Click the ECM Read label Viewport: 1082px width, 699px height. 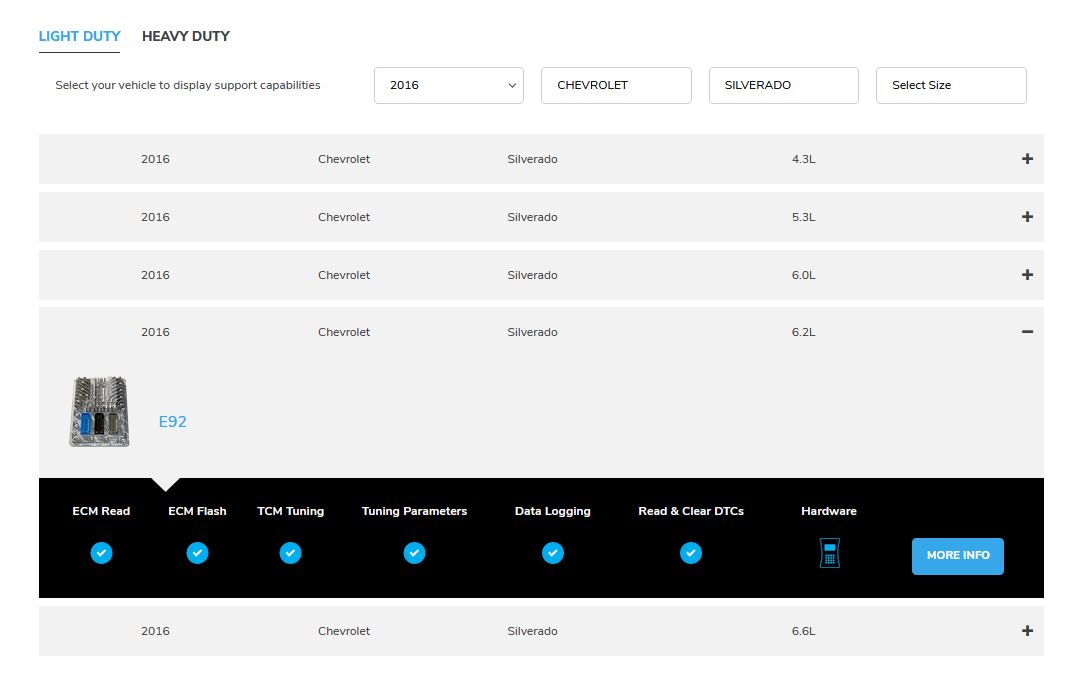point(101,511)
